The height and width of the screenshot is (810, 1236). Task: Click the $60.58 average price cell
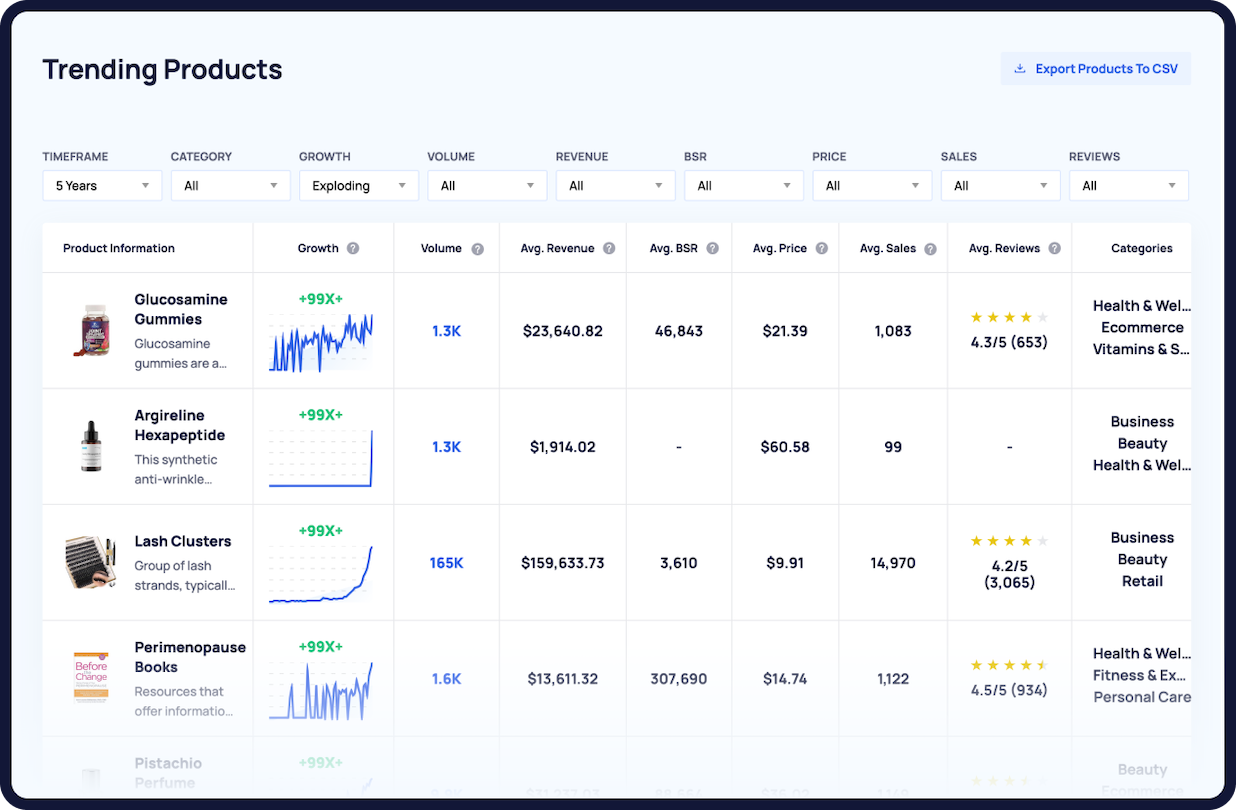click(x=785, y=447)
